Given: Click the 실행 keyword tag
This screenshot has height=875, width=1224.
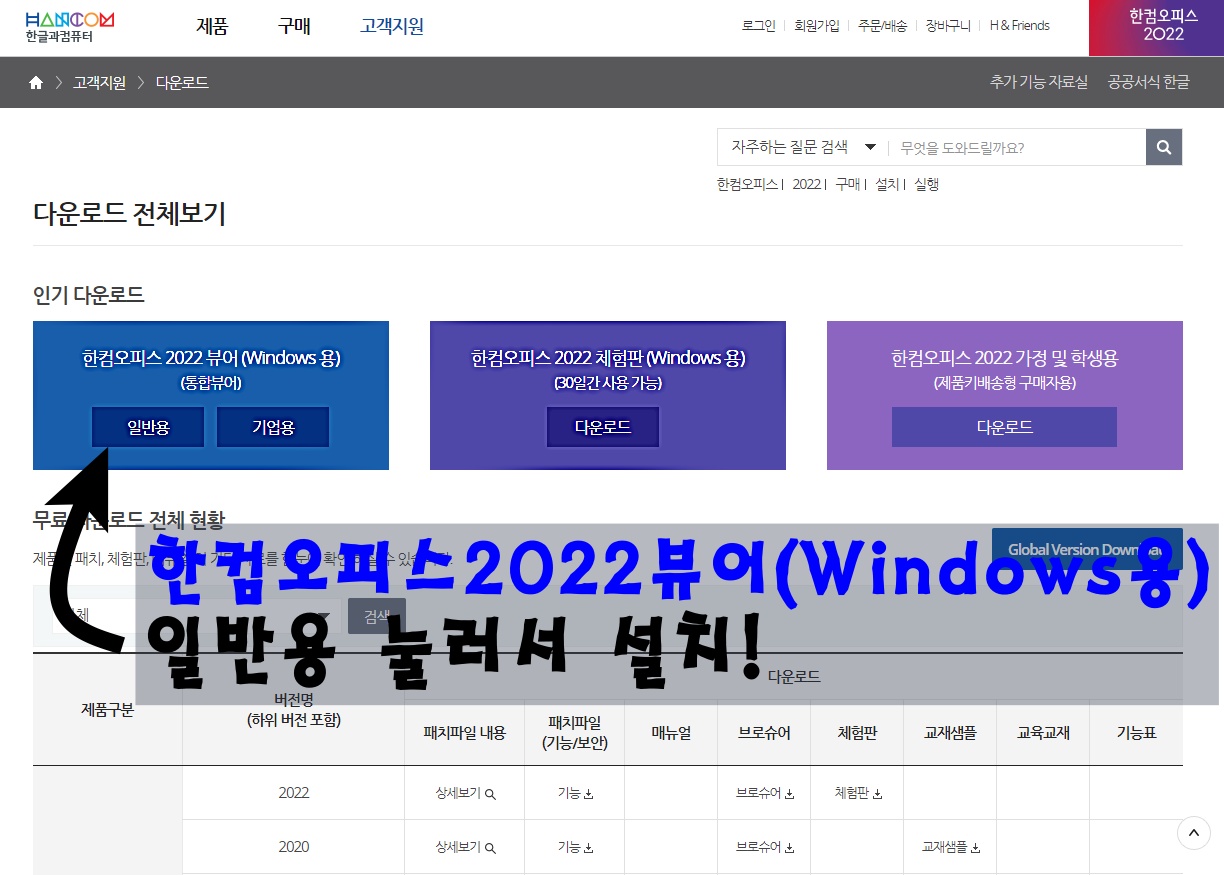Looking at the screenshot, I should pos(926,184).
